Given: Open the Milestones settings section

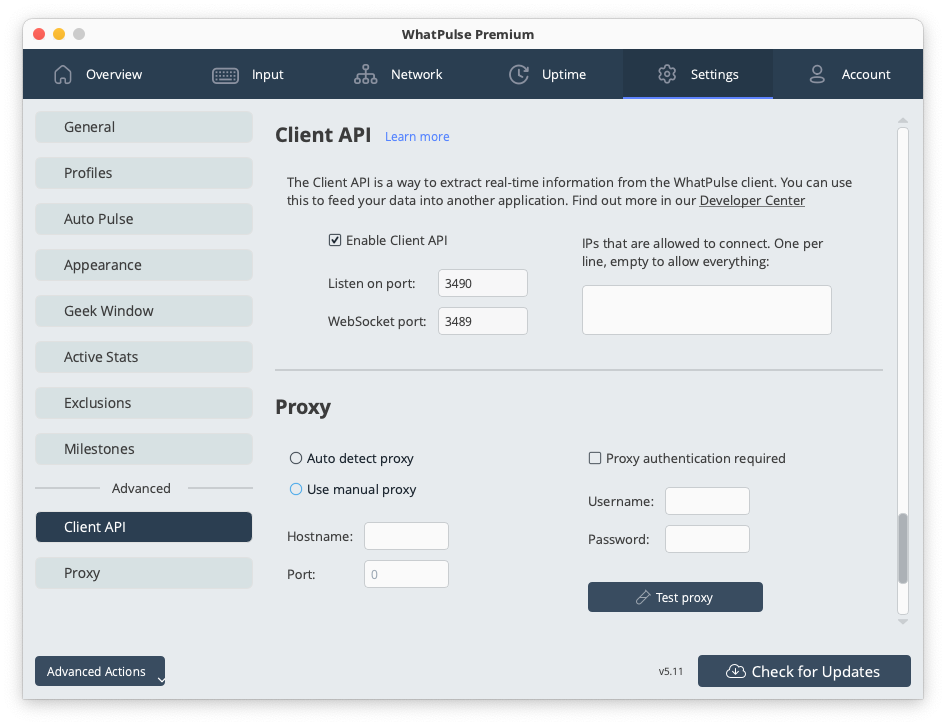Looking at the screenshot, I should [x=143, y=449].
